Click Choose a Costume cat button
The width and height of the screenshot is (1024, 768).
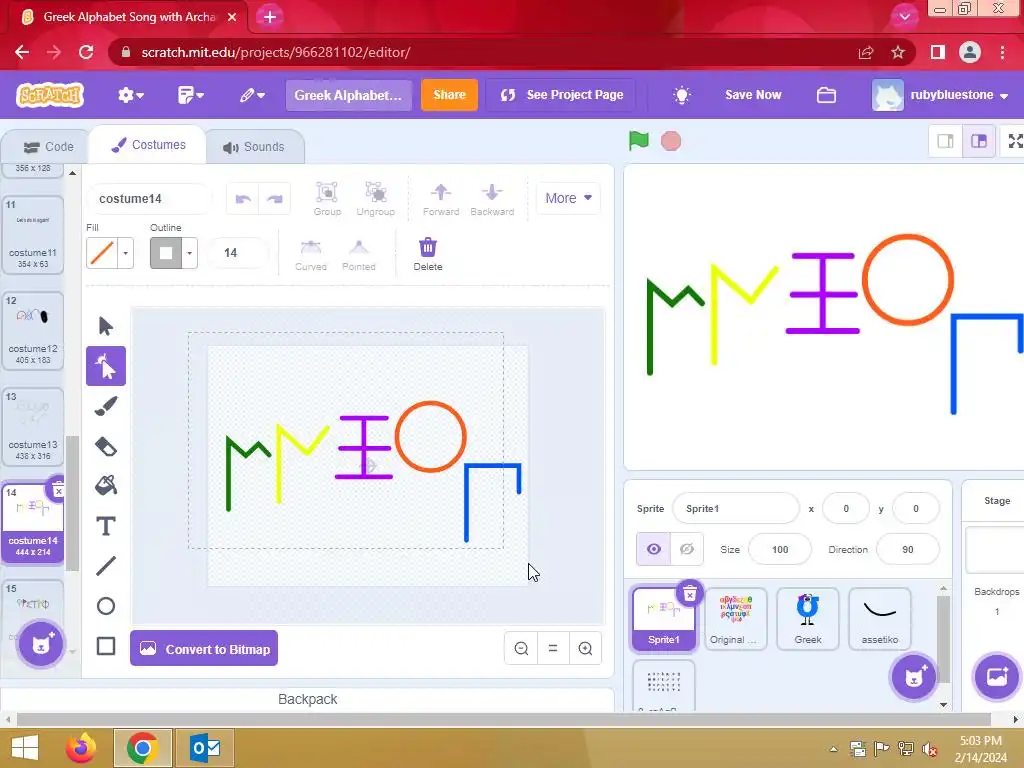point(41,644)
